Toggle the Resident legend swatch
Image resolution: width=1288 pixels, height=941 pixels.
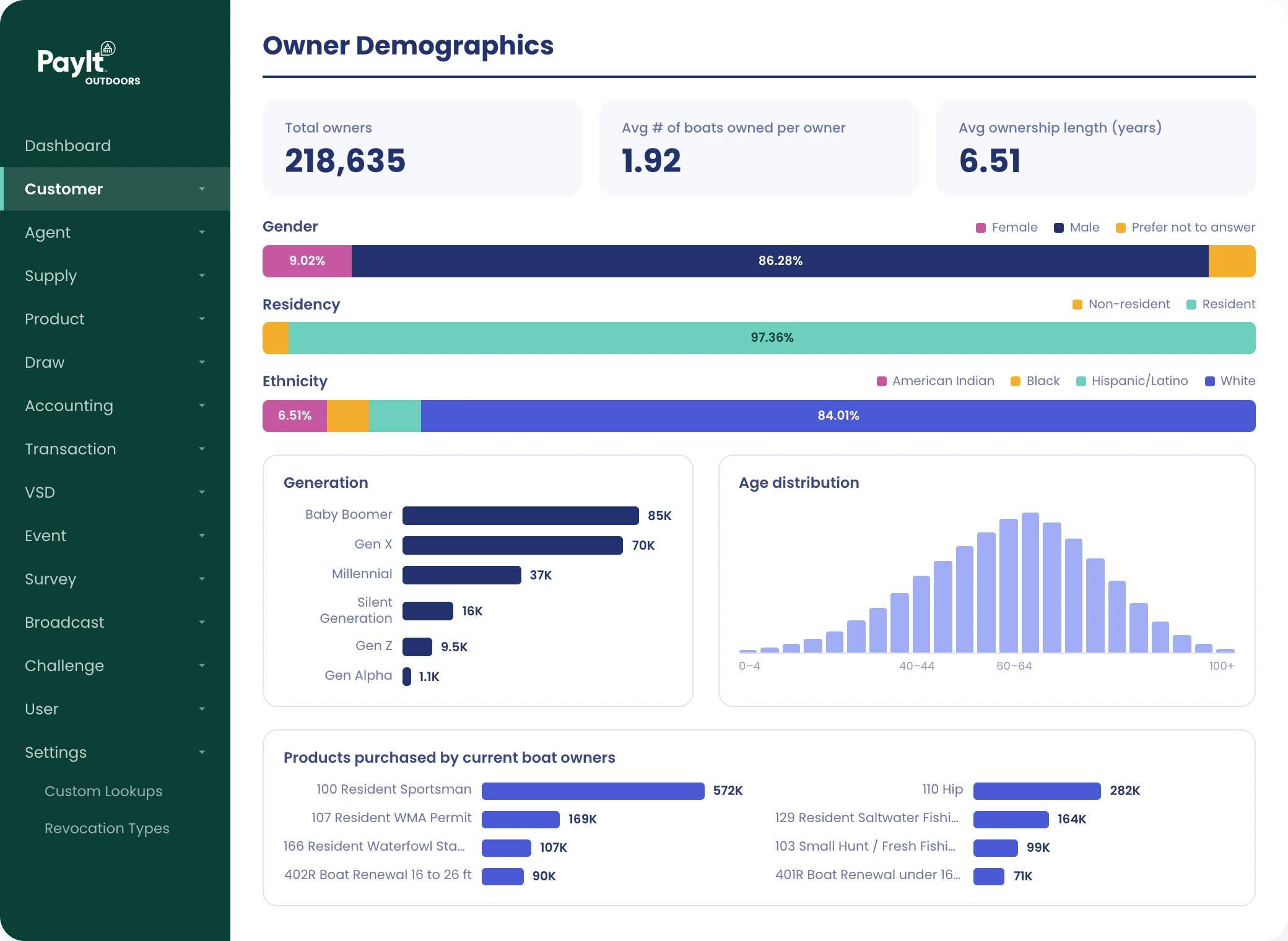click(1191, 305)
